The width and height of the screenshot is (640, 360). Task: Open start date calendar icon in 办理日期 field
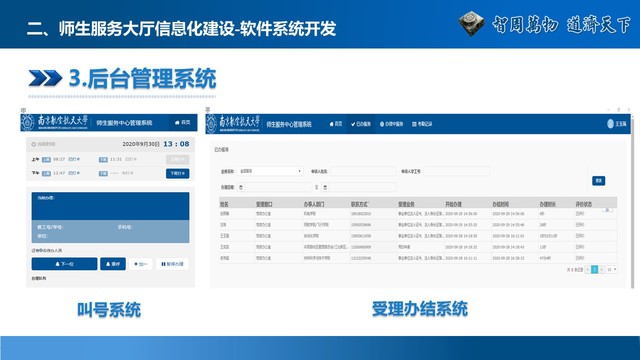(x=241, y=187)
